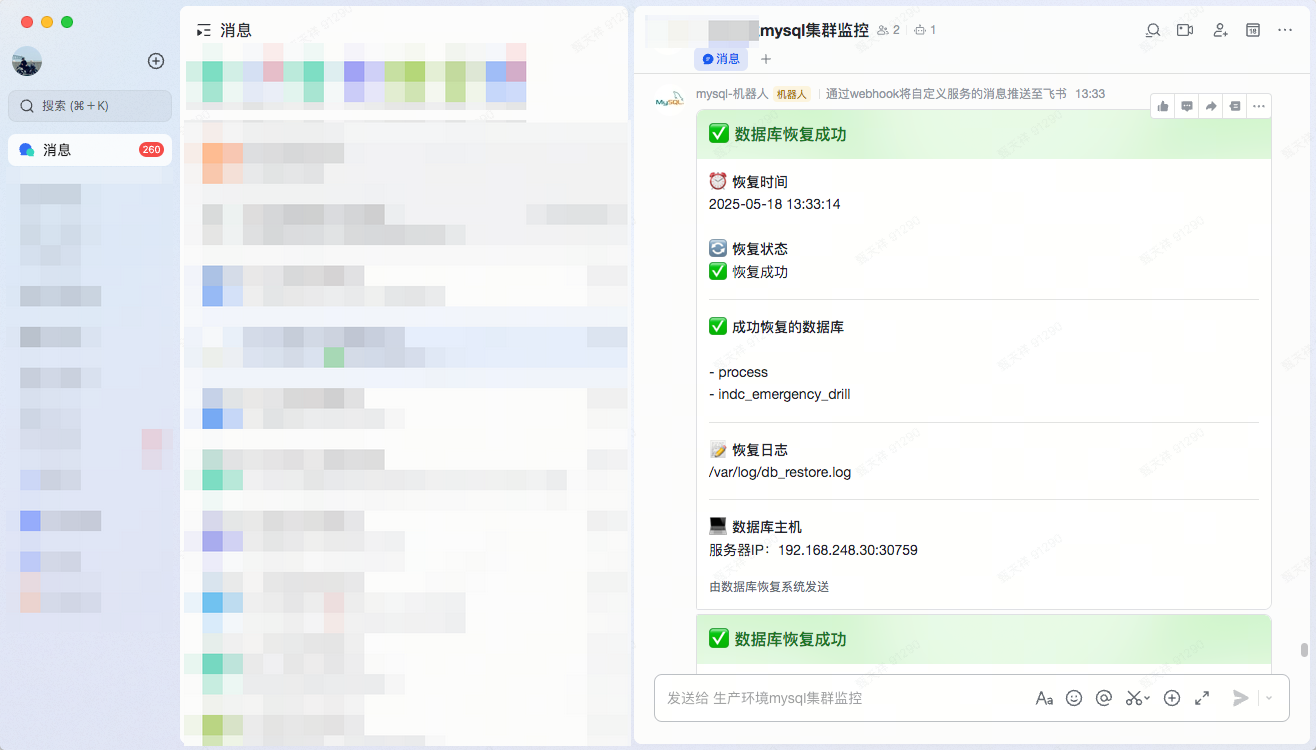Start a video meeting in this group

(1184, 30)
